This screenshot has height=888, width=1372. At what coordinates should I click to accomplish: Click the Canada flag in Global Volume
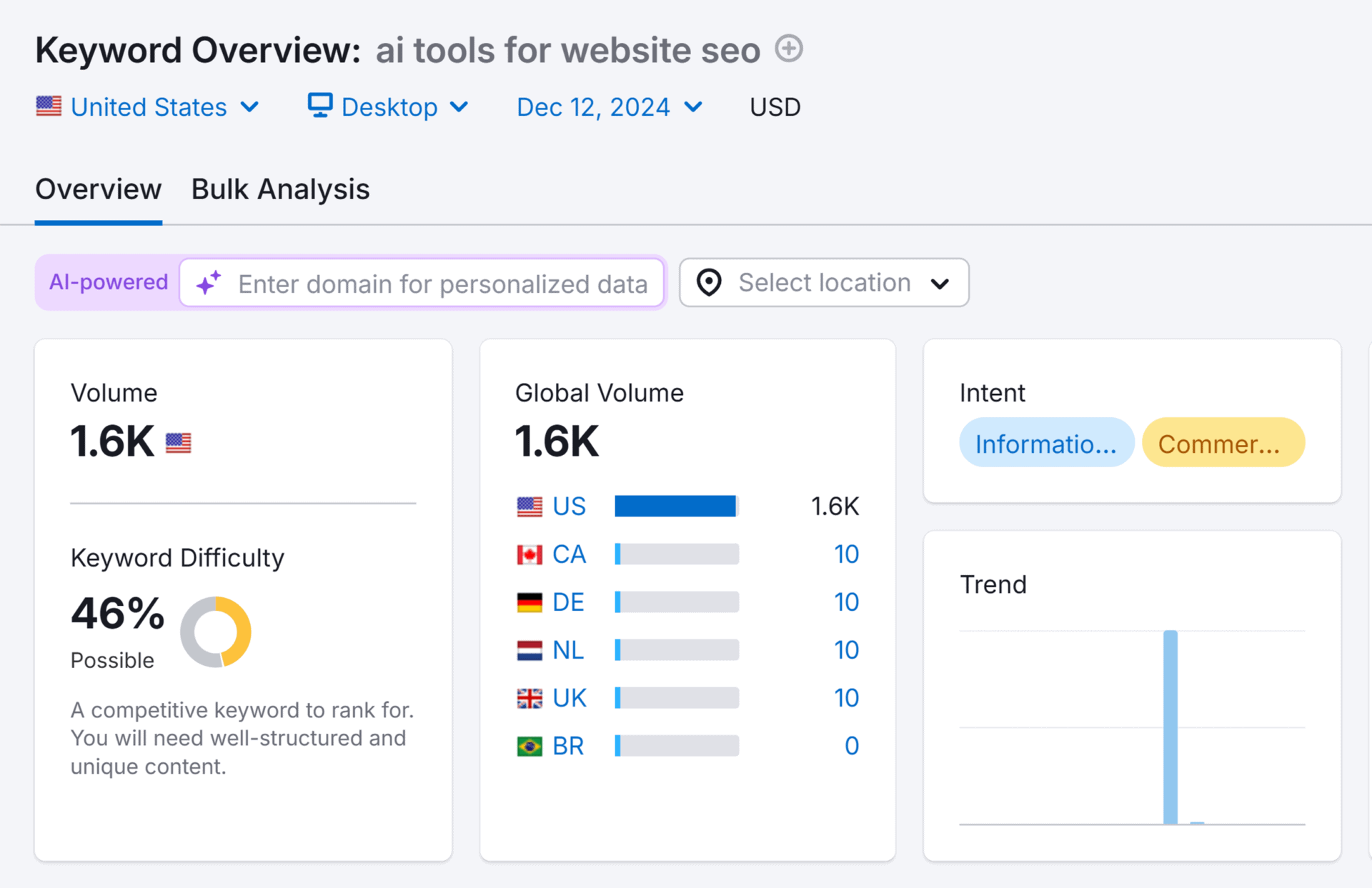[x=530, y=554]
